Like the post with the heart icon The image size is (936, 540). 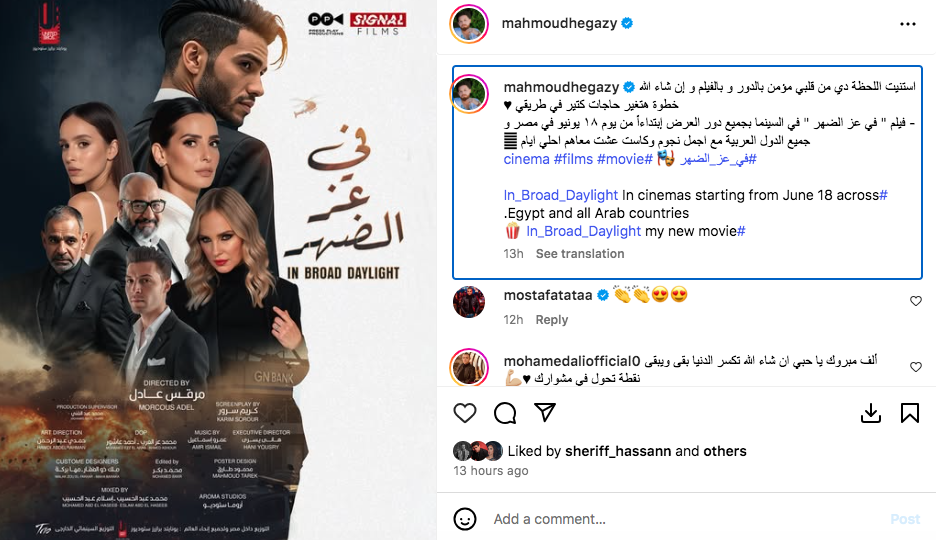(x=464, y=413)
